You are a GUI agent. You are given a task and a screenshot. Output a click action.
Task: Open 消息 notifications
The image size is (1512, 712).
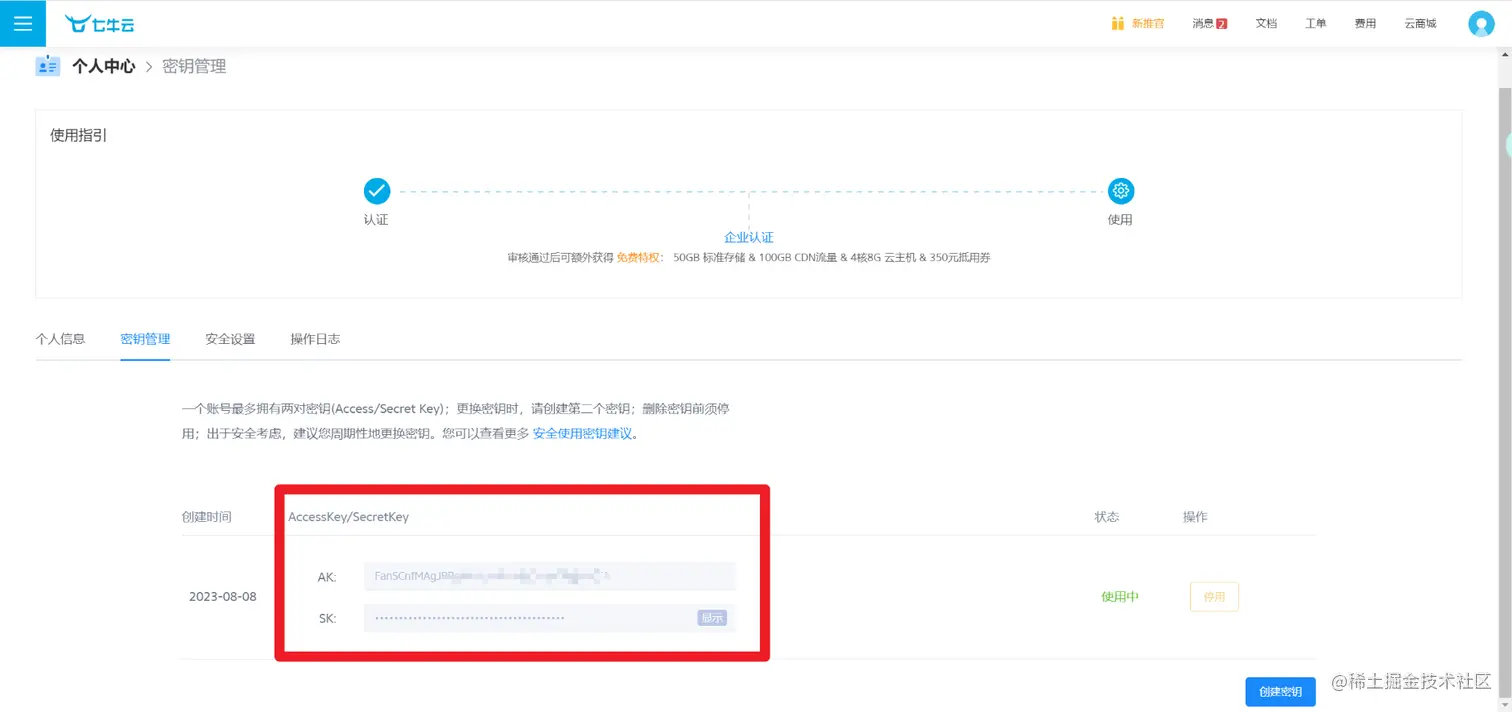pyautogui.click(x=1209, y=23)
